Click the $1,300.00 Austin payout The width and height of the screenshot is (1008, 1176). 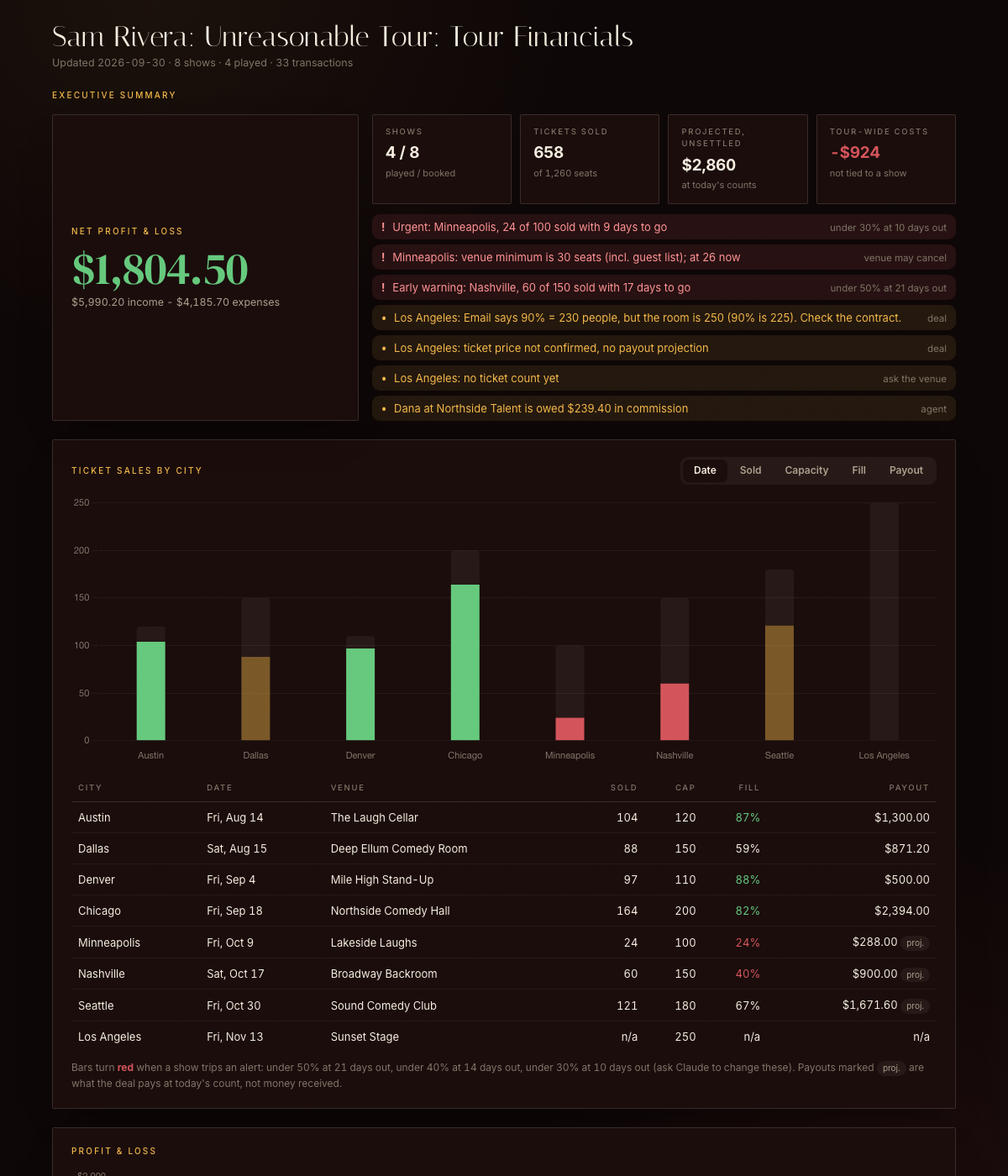tap(902, 817)
